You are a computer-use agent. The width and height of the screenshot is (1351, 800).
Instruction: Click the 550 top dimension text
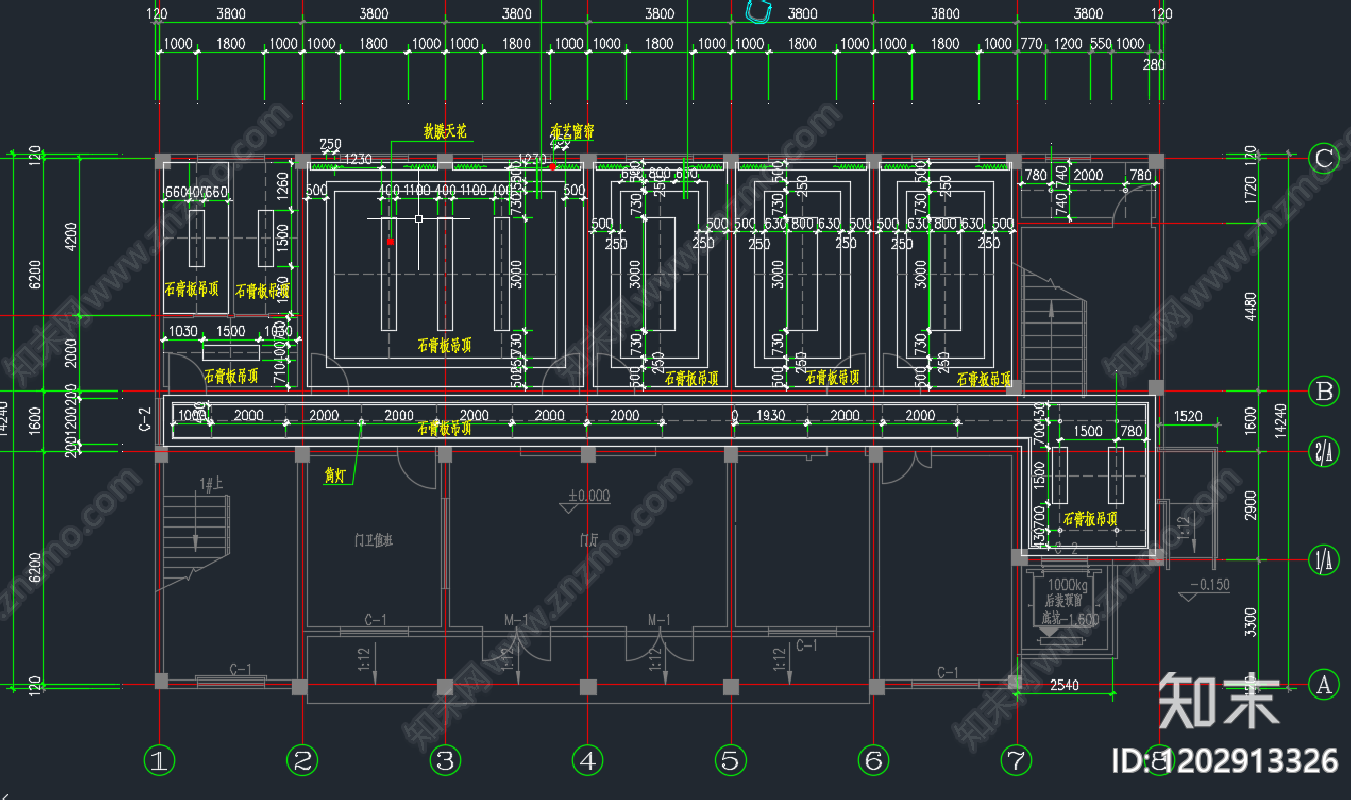pyautogui.click(x=1100, y=44)
